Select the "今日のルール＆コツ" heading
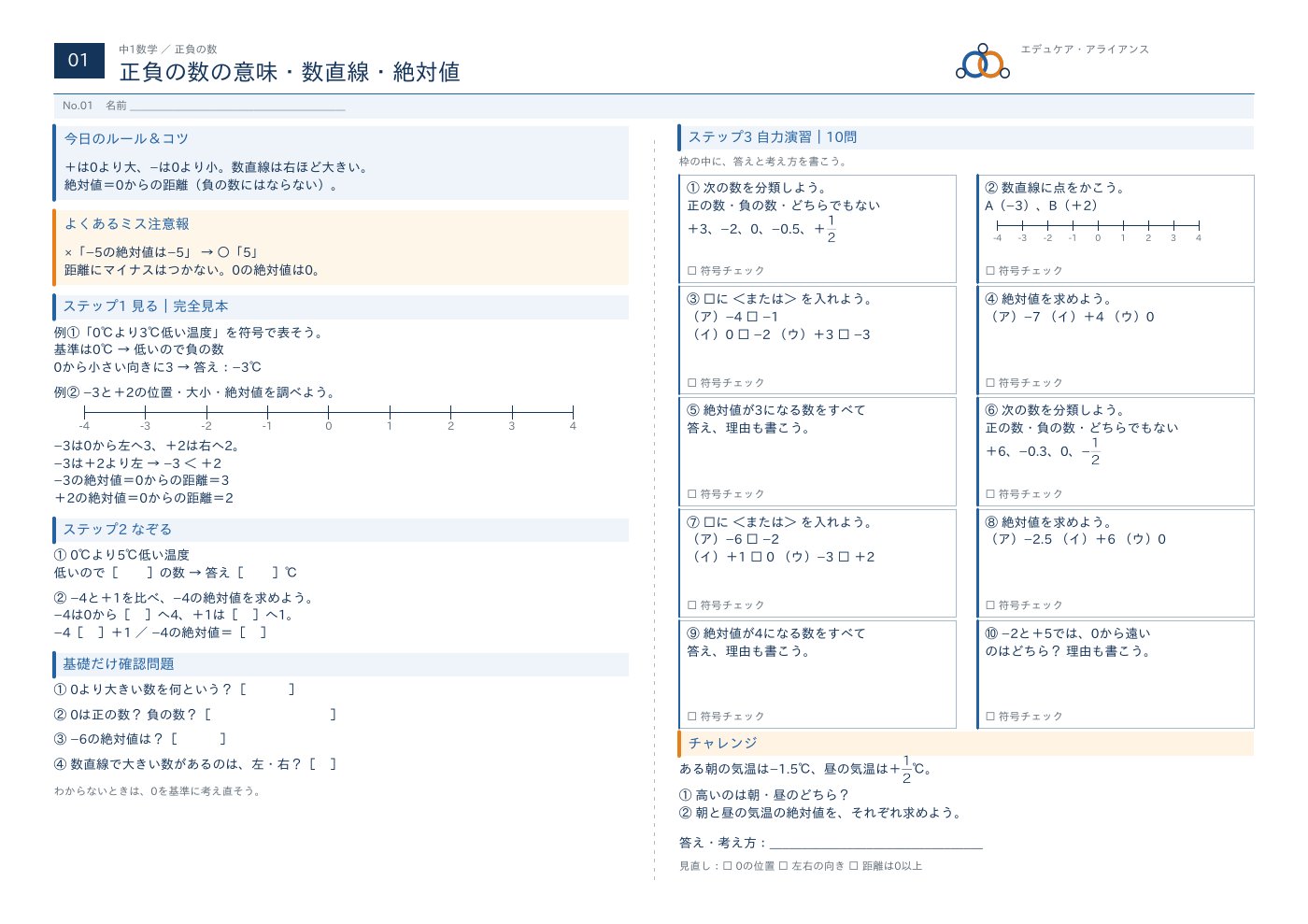1308x924 pixels. (x=126, y=139)
